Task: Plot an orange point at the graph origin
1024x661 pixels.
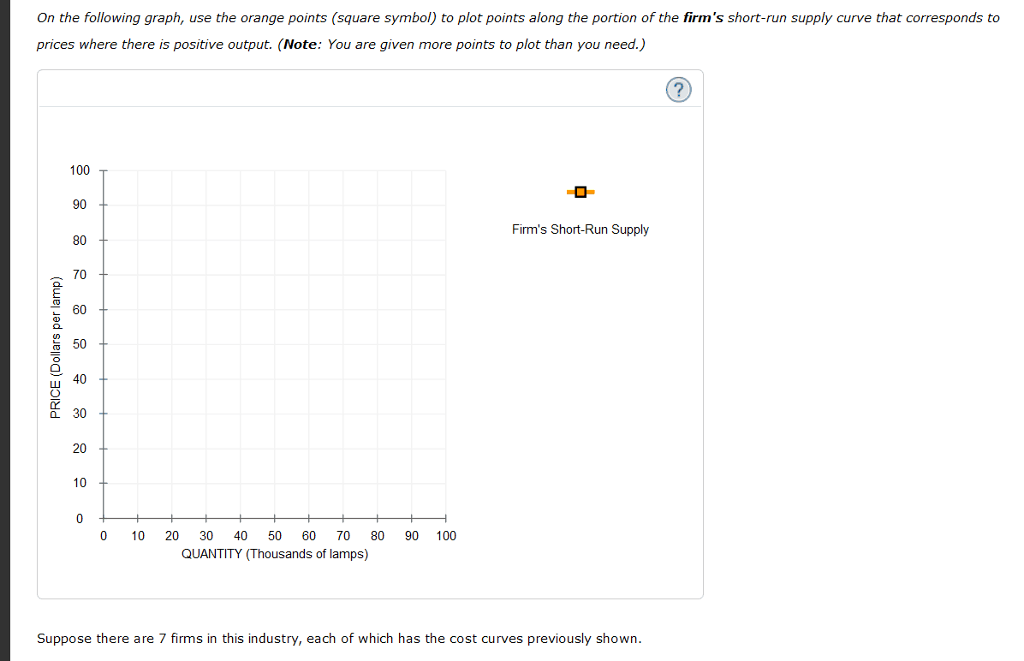Action: pyautogui.click(x=103, y=518)
